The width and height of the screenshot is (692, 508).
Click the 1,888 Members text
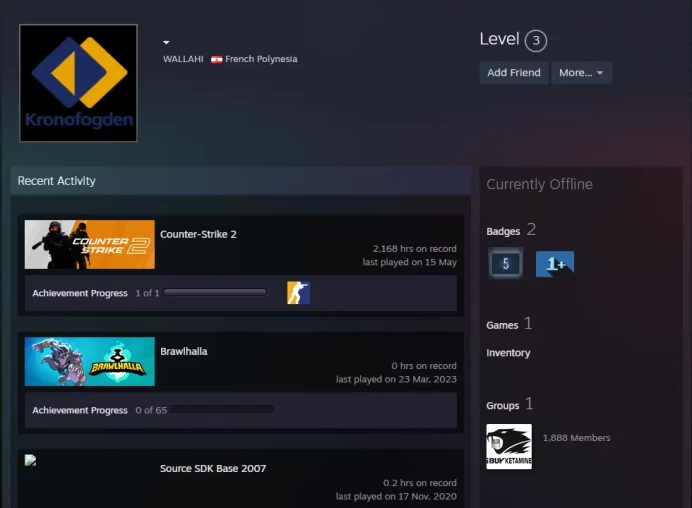coord(576,438)
